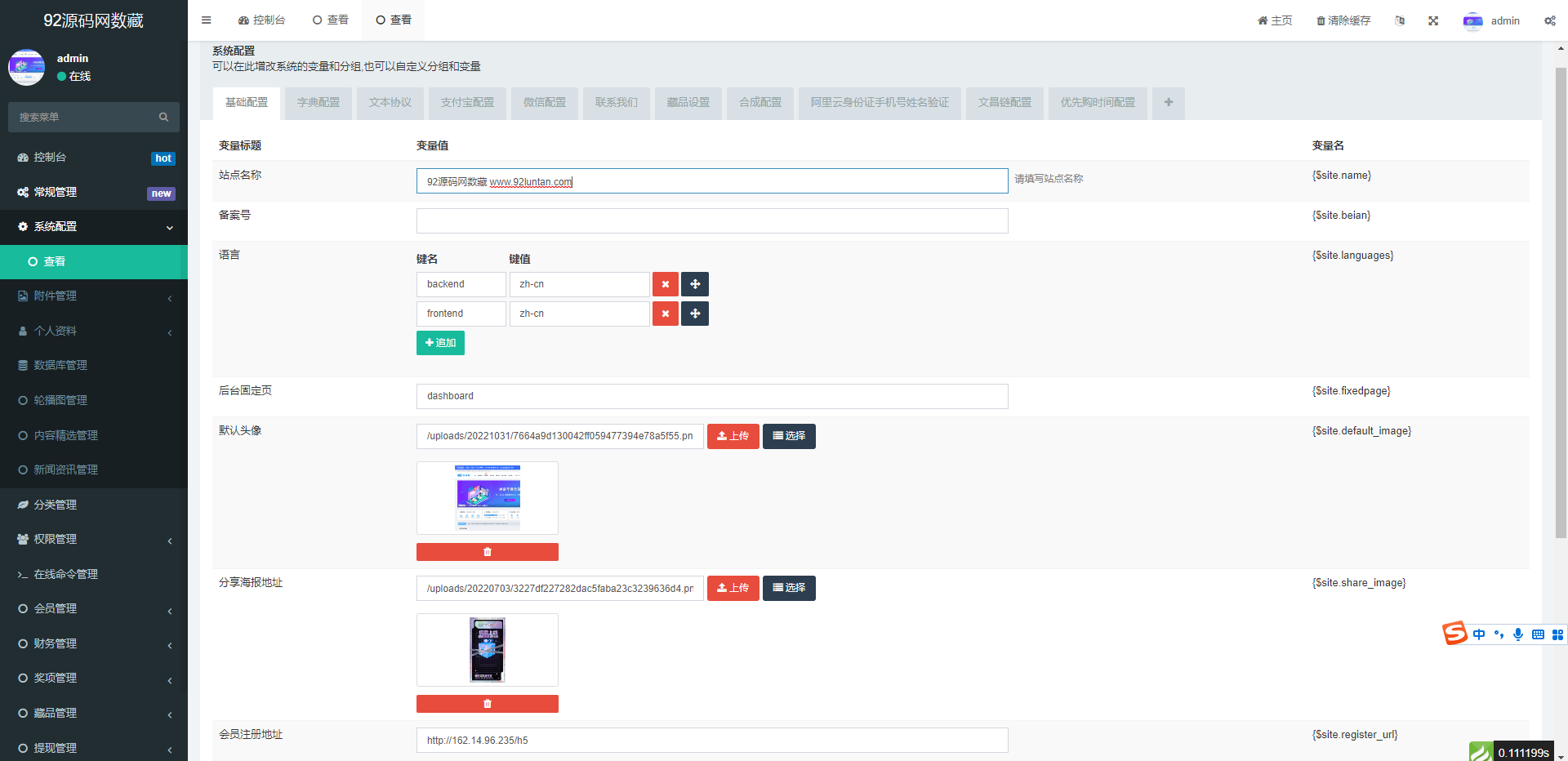1568x761 pixels.
Task: Delete the backend language row
Action: (x=666, y=284)
